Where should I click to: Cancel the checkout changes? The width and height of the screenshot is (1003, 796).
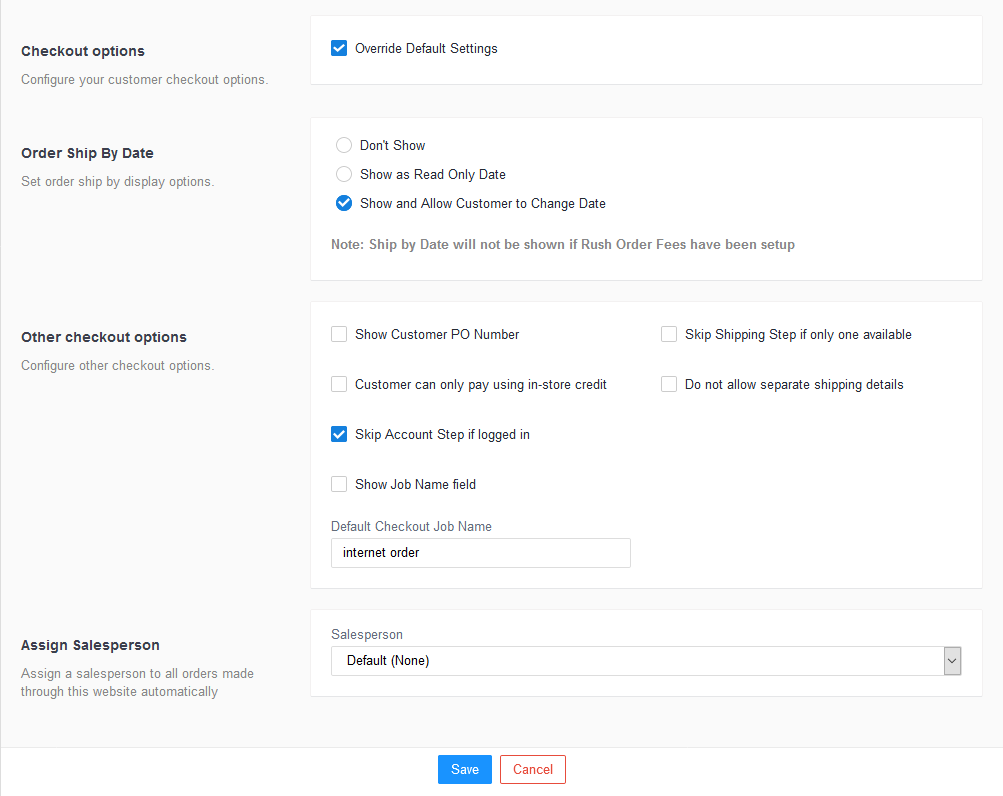(532, 769)
